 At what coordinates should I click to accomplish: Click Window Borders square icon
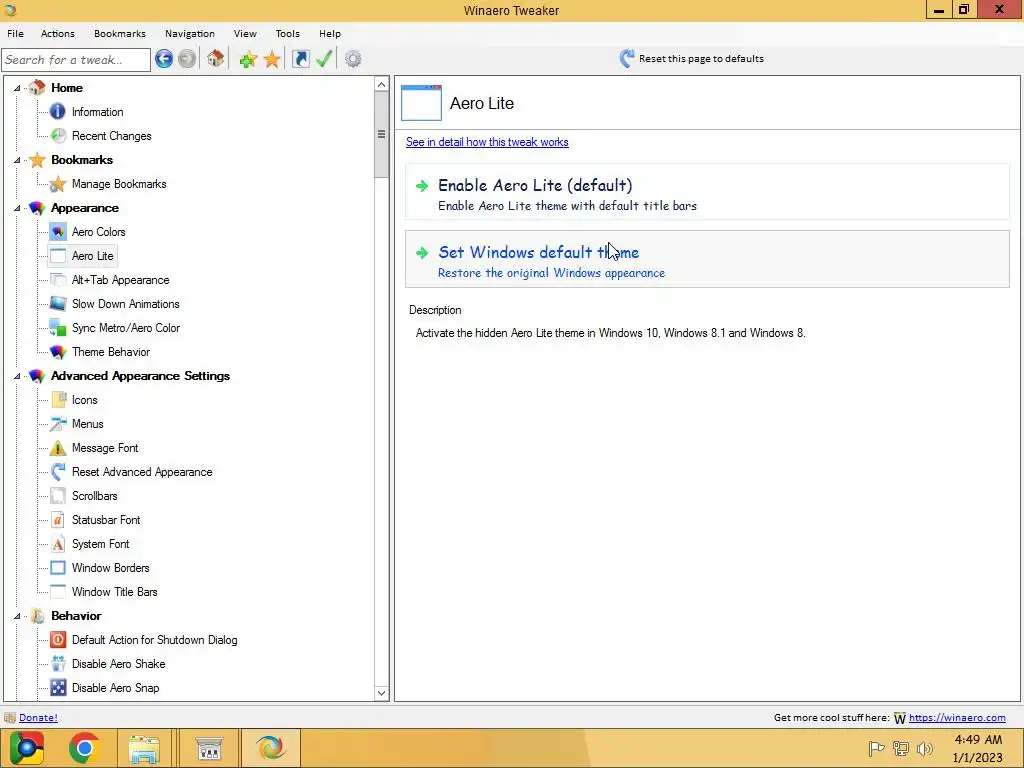pyautogui.click(x=58, y=568)
